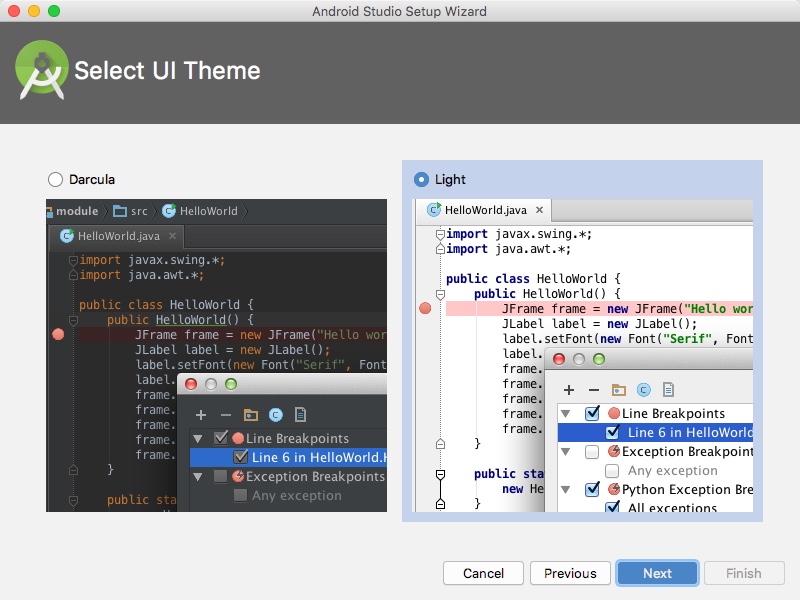Collapse the Exception Breakpoints disclosure triangle
Viewport: 800px width, 600px height.
point(565,452)
